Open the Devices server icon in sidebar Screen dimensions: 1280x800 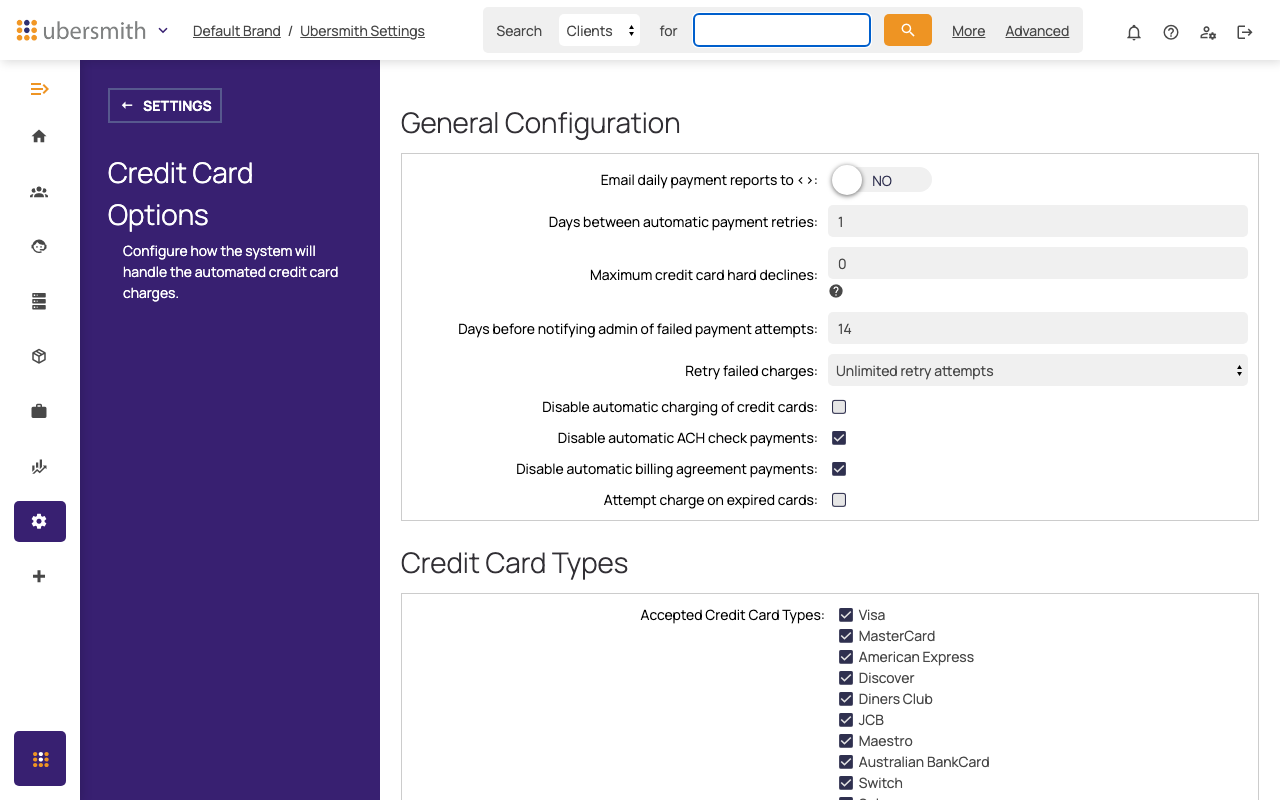[x=39, y=301]
